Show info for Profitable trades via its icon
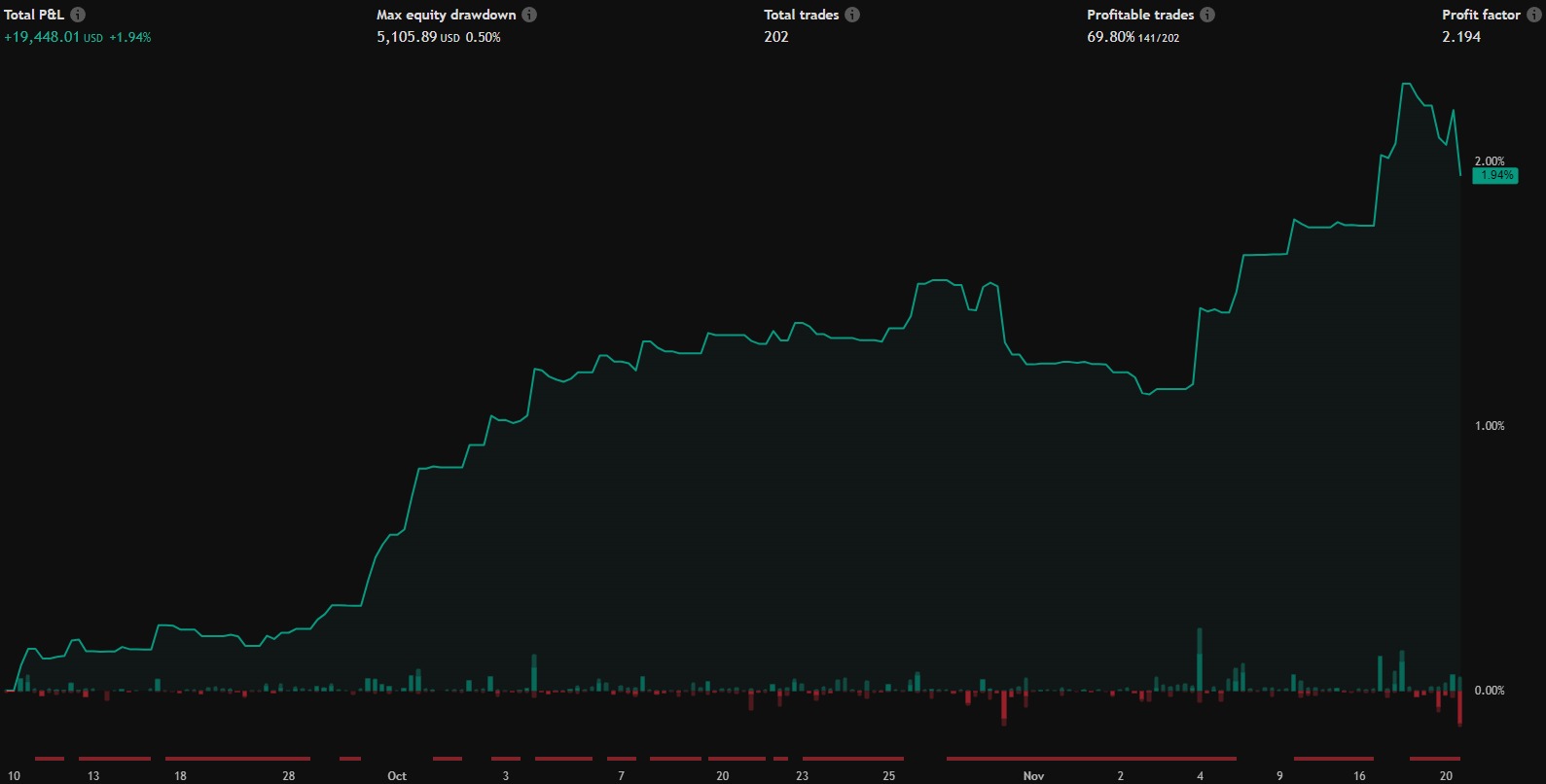This screenshot has width=1546, height=784. pos(1207,15)
